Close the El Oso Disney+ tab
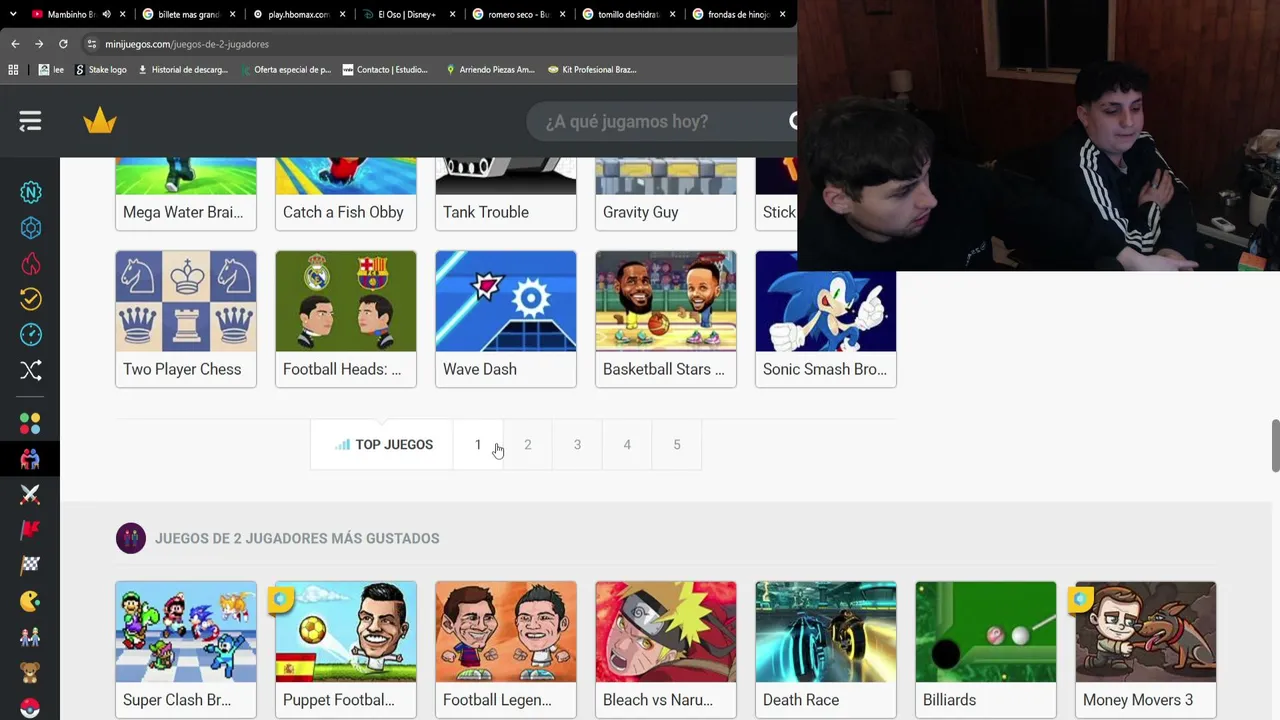Screen dimensions: 1280x720 (x=452, y=14)
